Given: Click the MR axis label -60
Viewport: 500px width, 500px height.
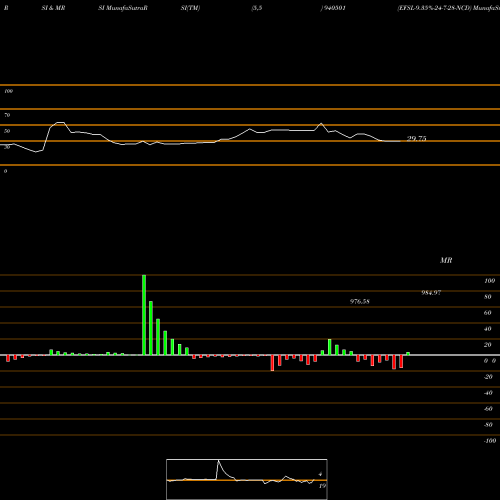Looking at the screenshot, I should click(x=488, y=409).
